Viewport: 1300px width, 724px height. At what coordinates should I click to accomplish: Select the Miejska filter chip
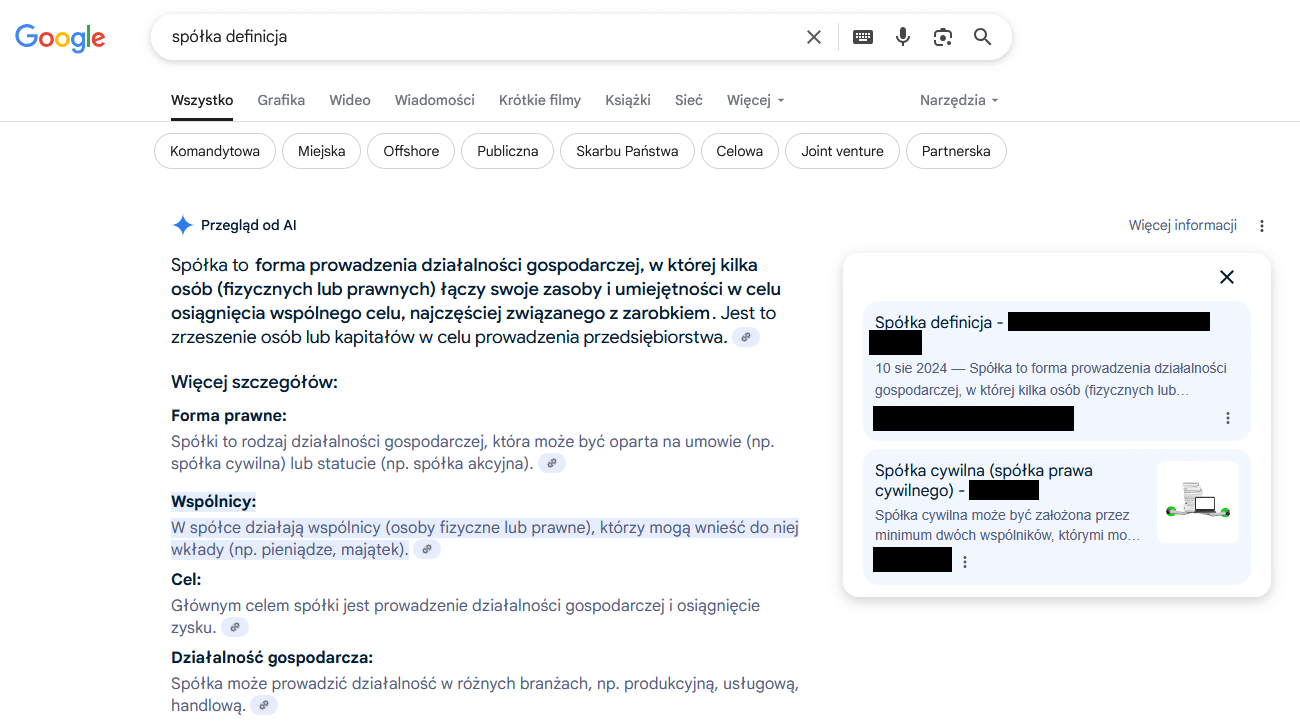click(x=321, y=151)
